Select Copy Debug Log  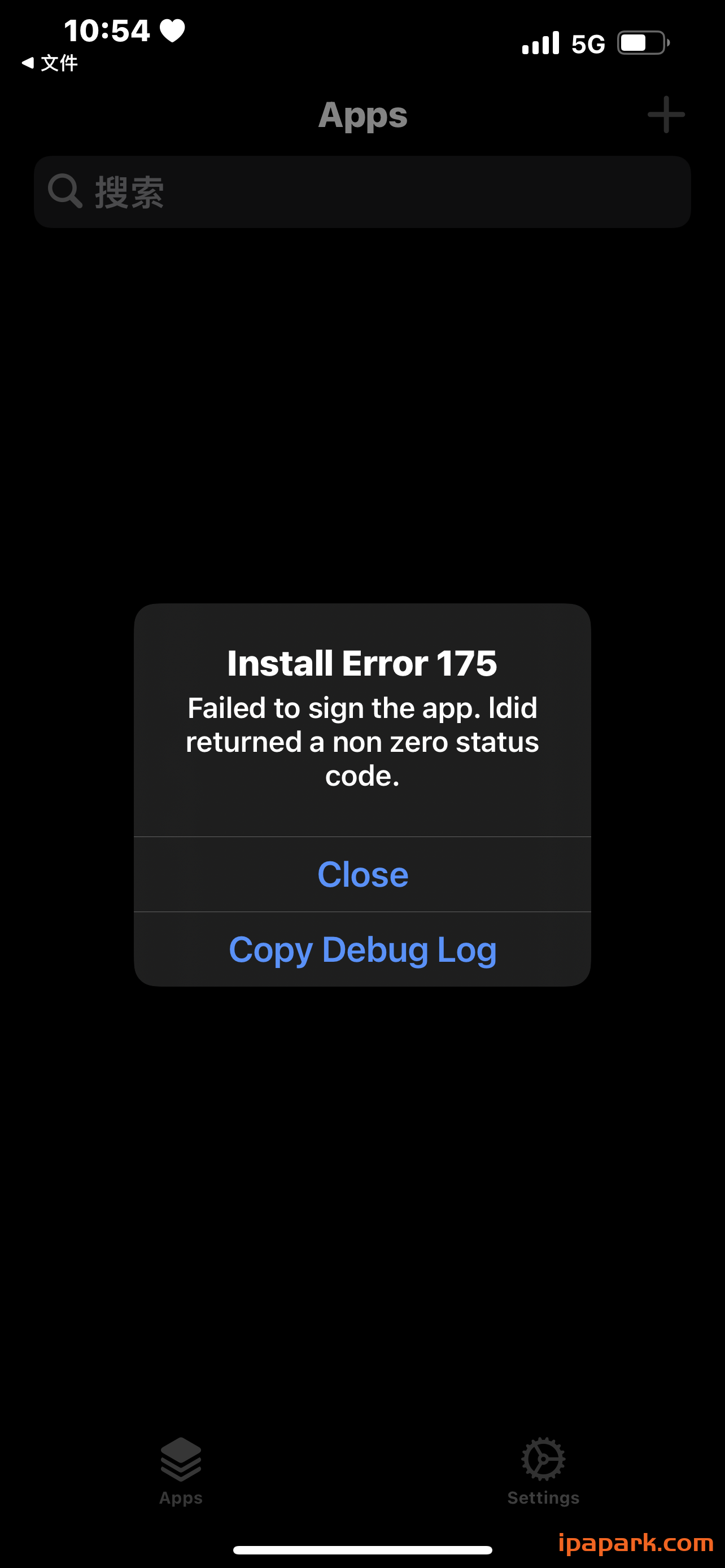(362, 949)
